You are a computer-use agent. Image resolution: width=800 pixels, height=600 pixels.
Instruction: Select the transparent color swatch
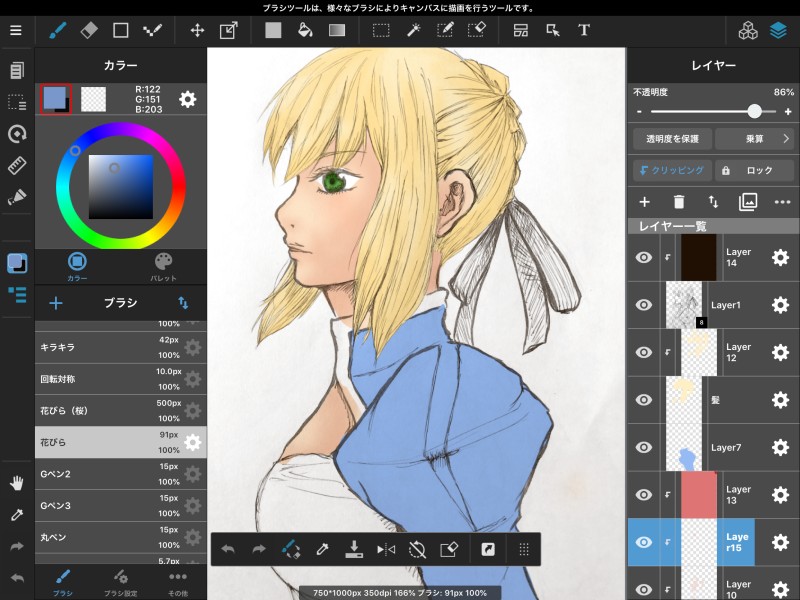pos(94,99)
